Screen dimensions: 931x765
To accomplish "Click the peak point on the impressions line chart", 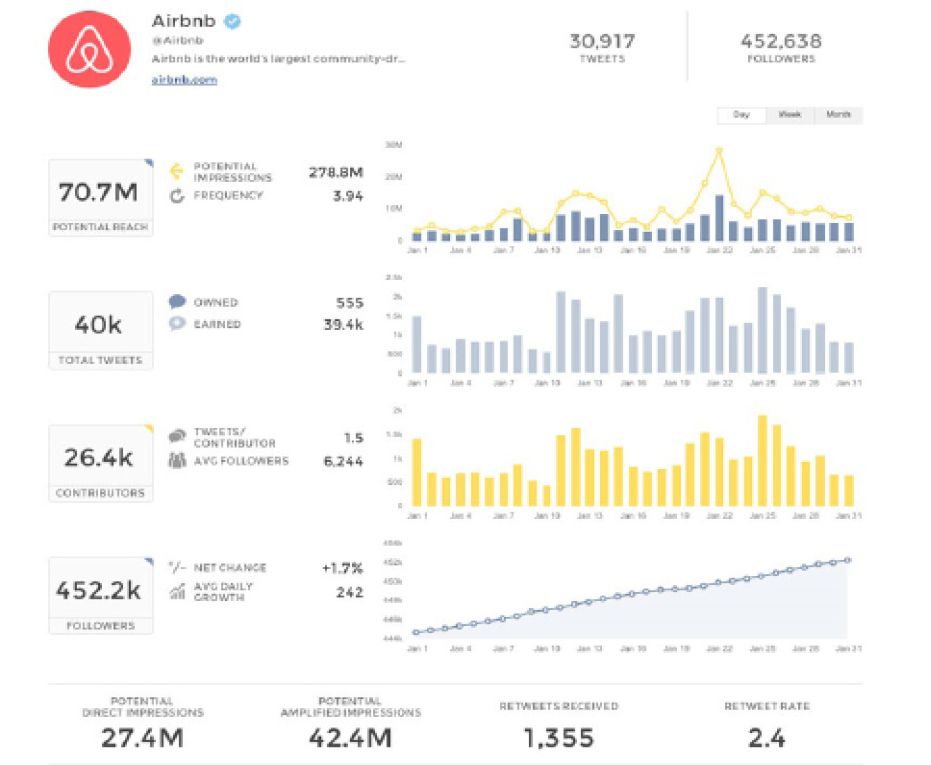I will click(719, 151).
